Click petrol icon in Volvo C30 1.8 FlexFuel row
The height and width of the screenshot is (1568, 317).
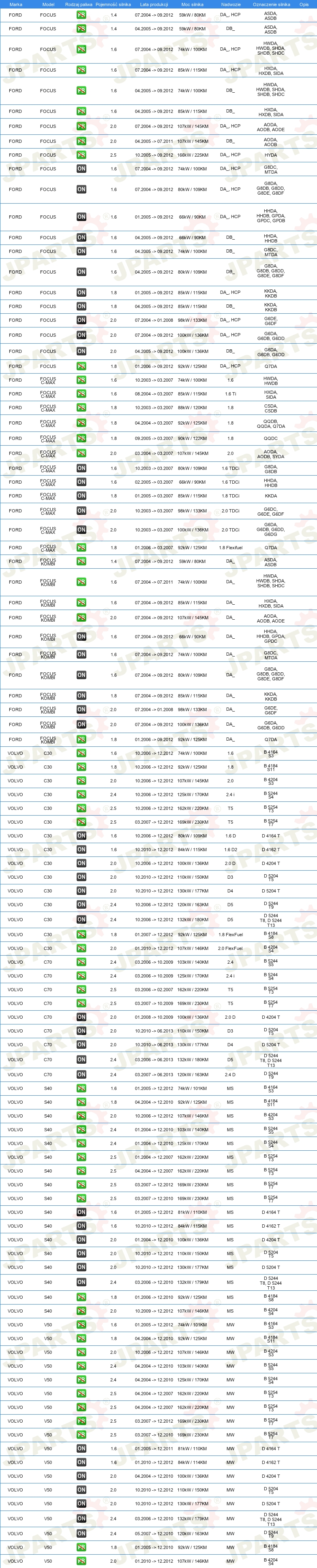click(81, 934)
